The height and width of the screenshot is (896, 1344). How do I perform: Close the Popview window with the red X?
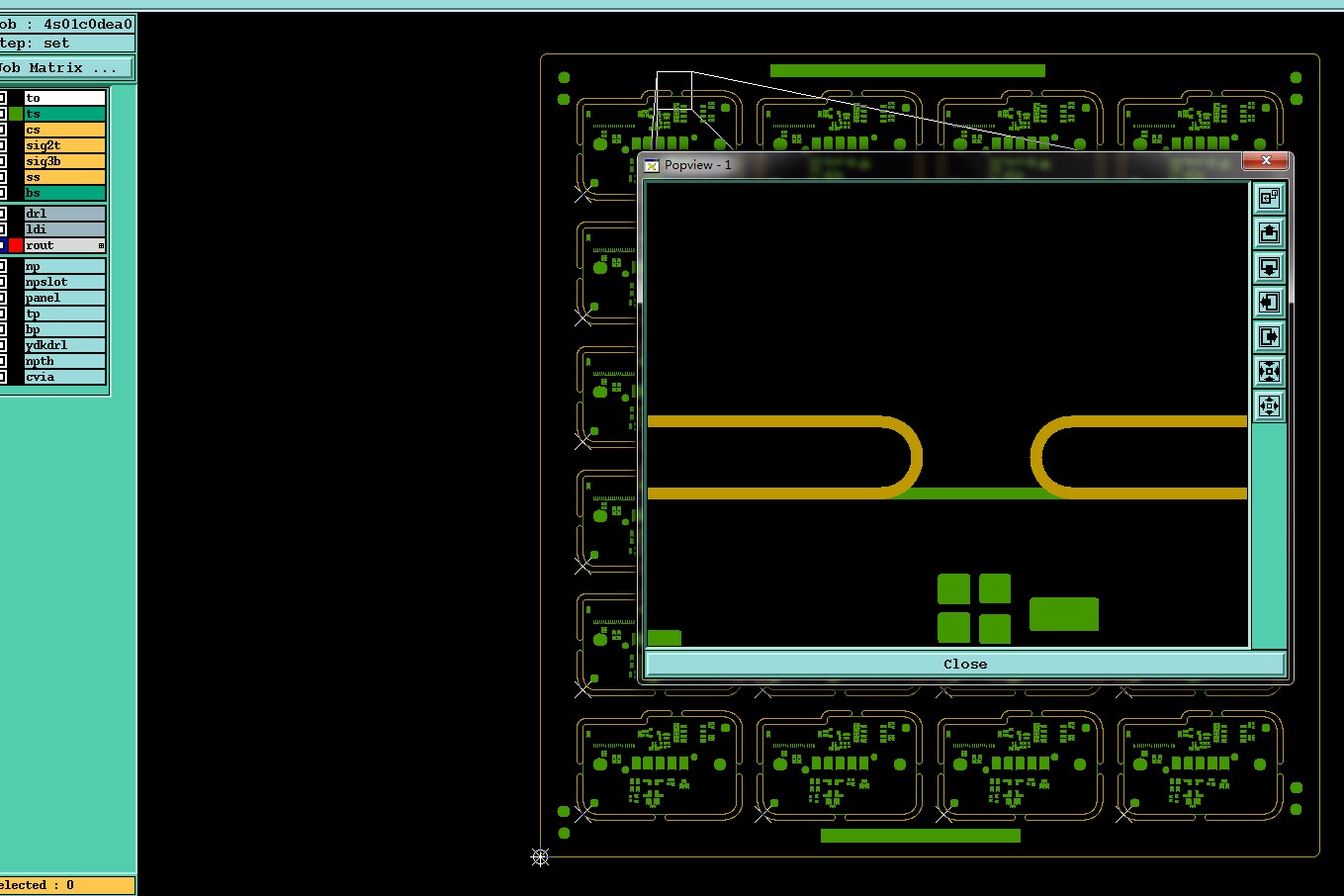pyautogui.click(x=1265, y=160)
